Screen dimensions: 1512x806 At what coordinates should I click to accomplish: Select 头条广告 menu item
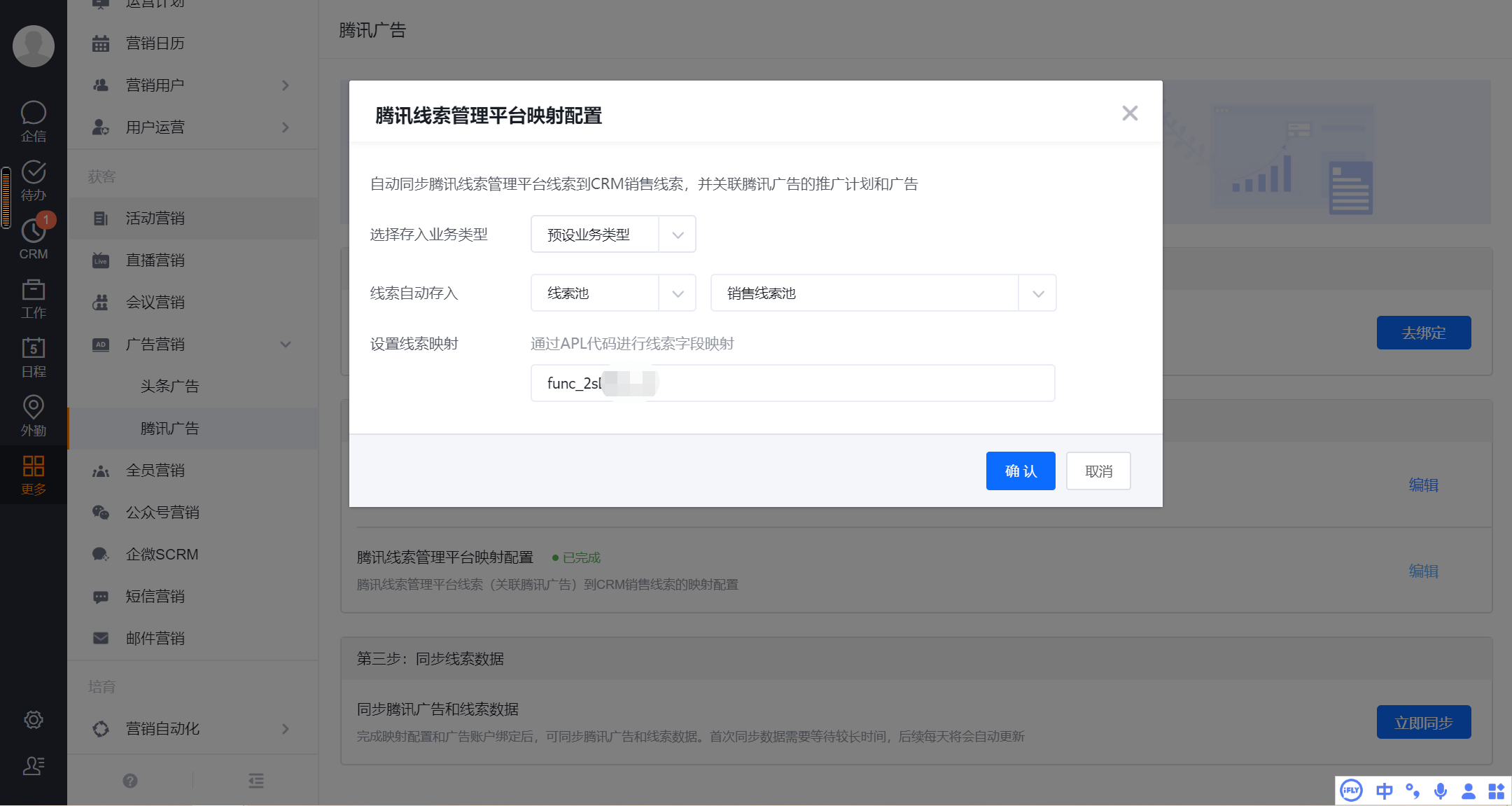tap(169, 386)
